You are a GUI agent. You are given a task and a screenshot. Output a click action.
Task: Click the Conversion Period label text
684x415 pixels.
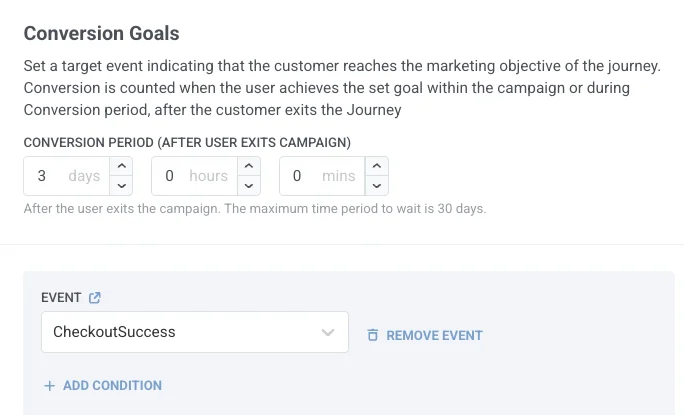click(x=186, y=142)
